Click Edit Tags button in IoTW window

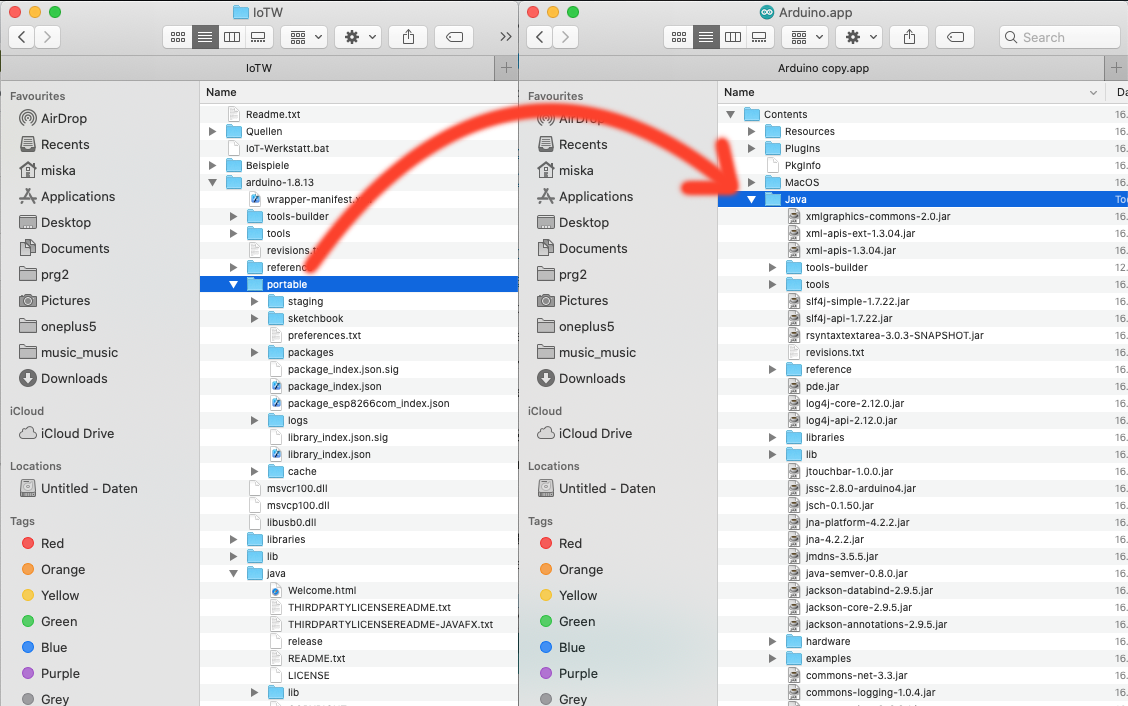tap(454, 37)
